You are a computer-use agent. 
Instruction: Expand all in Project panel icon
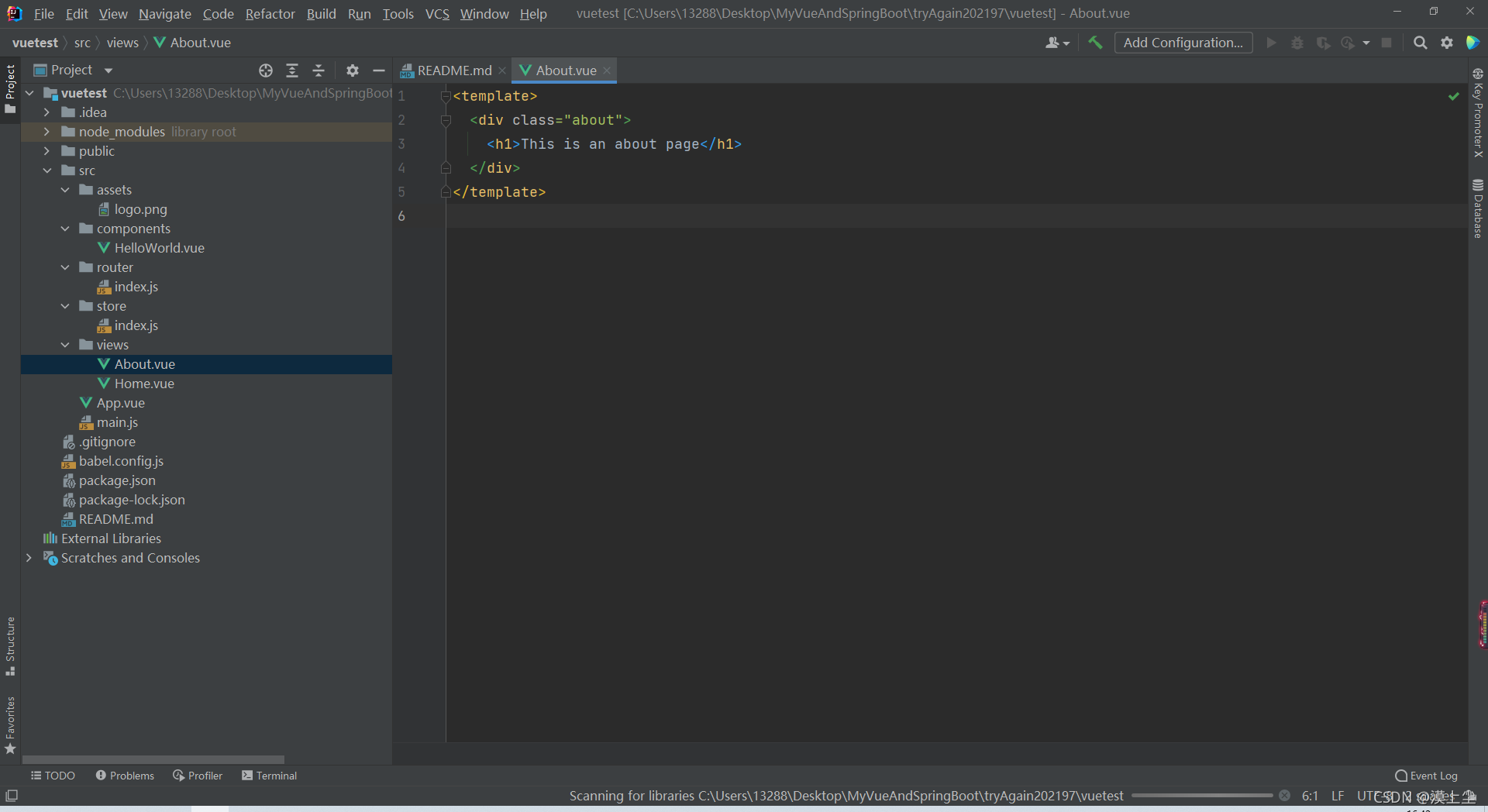(x=292, y=71)
